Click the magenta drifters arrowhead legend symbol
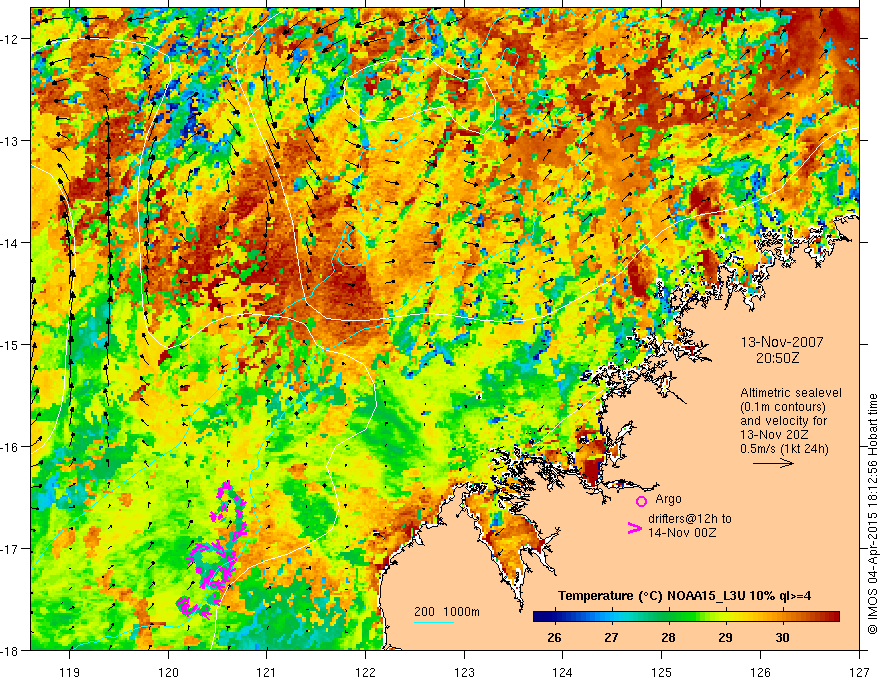 tap(635, 528)
